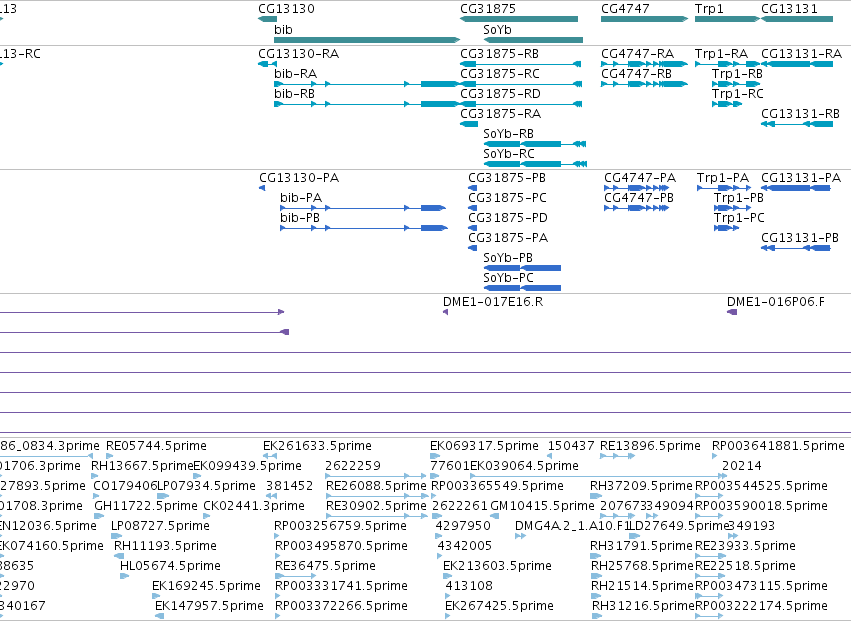Select protein CG4747-PA

pos(637,188)
